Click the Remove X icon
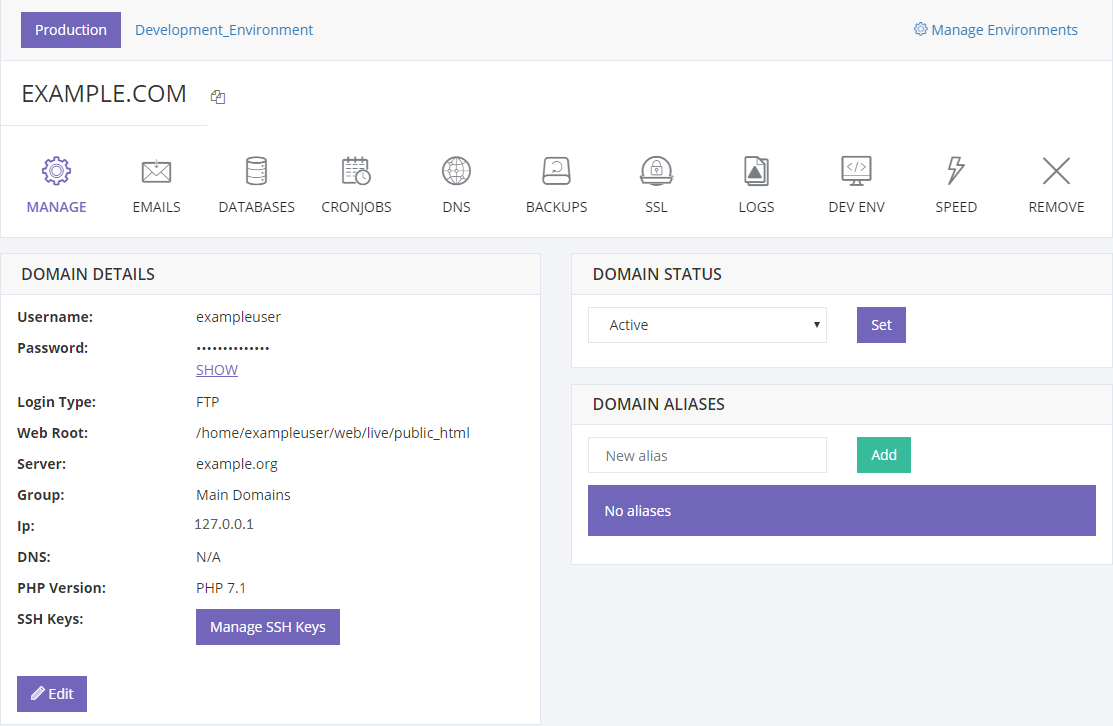 coord(1056,172)
